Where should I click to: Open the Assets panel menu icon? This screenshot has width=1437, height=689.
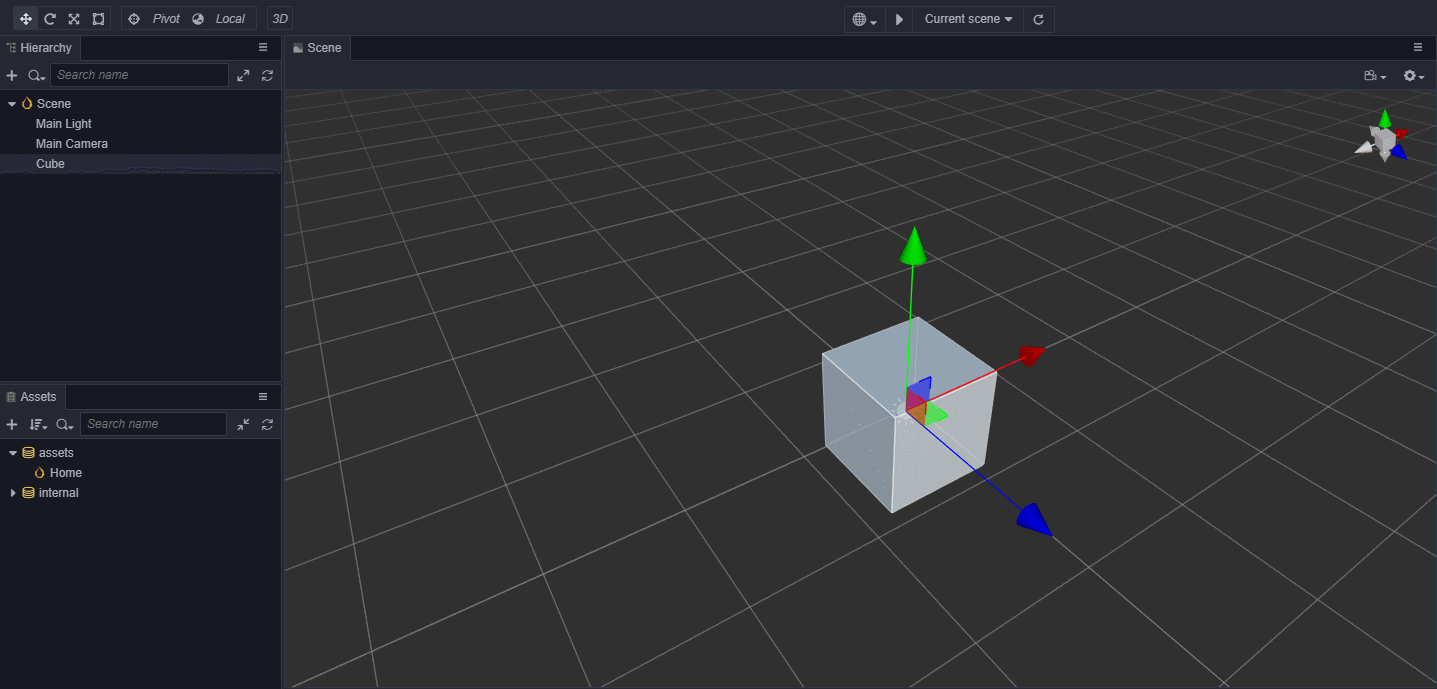click(x=263, y=396)
